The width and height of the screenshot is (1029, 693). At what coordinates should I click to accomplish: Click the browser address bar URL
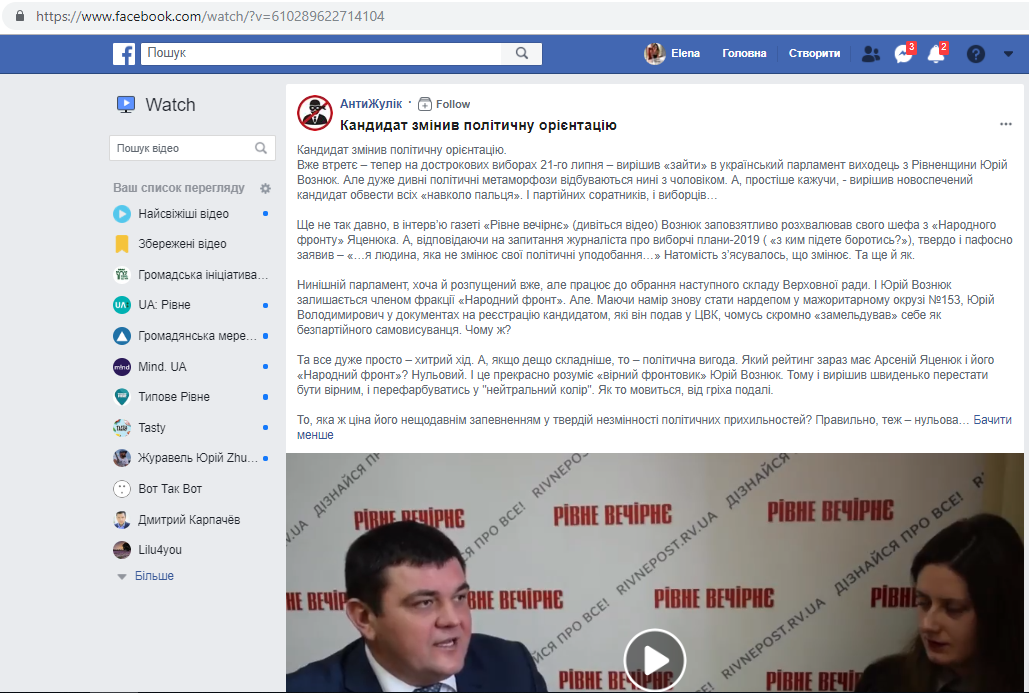point(210,16)
